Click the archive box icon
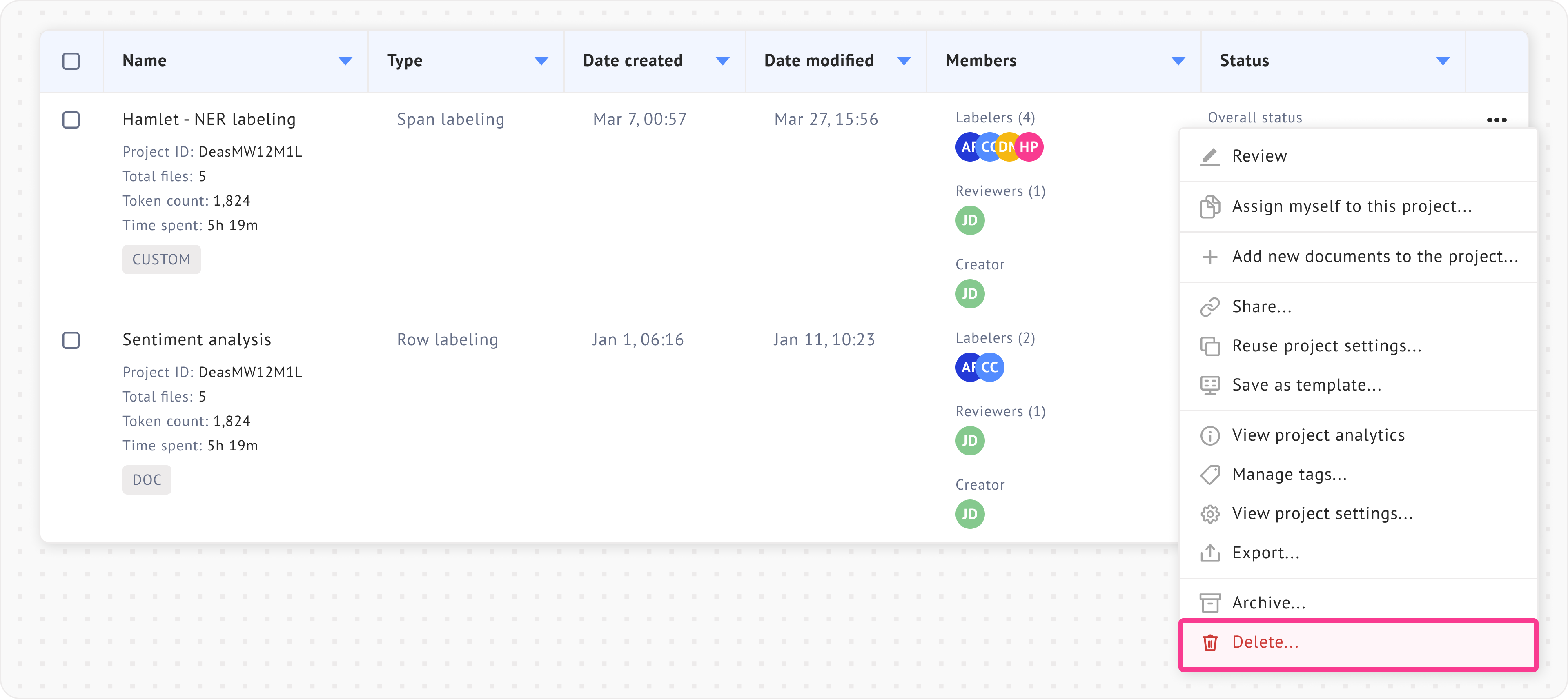This screenshot has width=1568, height=699. point(1209,603)
